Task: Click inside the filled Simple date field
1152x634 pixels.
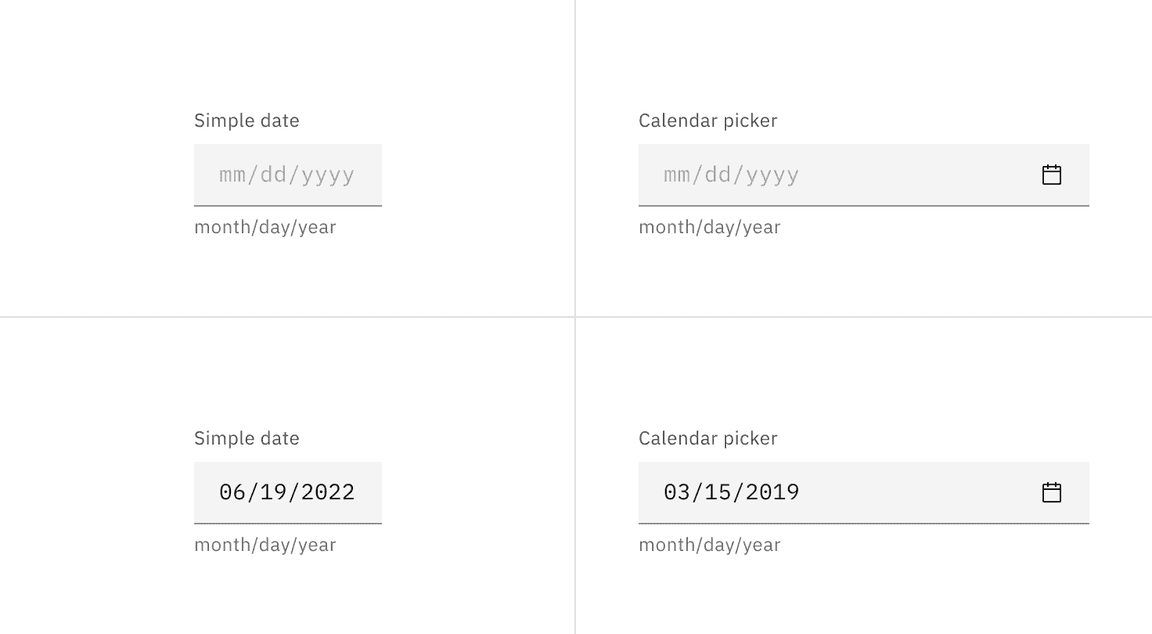Action: point(288,492)
